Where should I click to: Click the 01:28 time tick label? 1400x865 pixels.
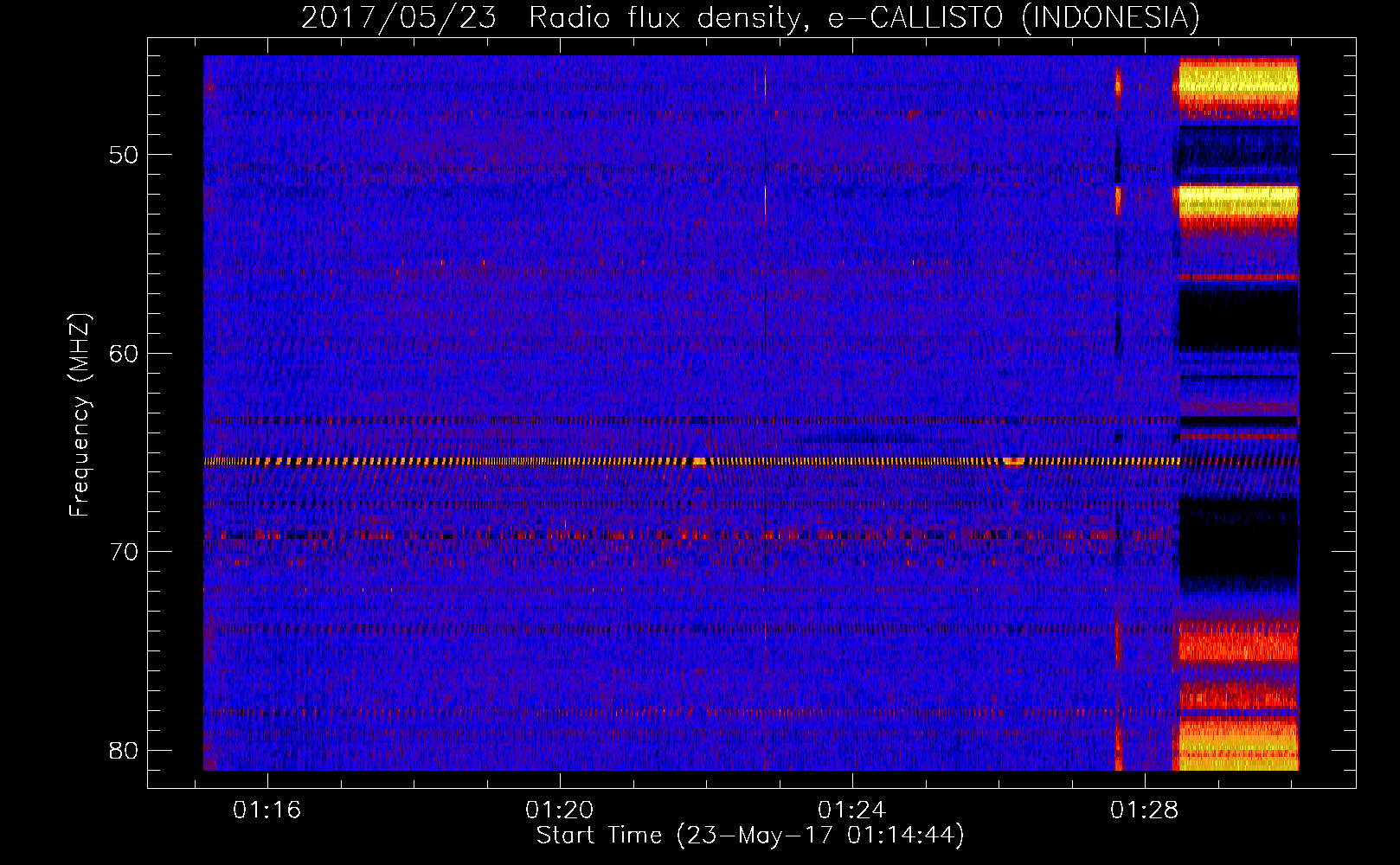tap(1144, 810)
